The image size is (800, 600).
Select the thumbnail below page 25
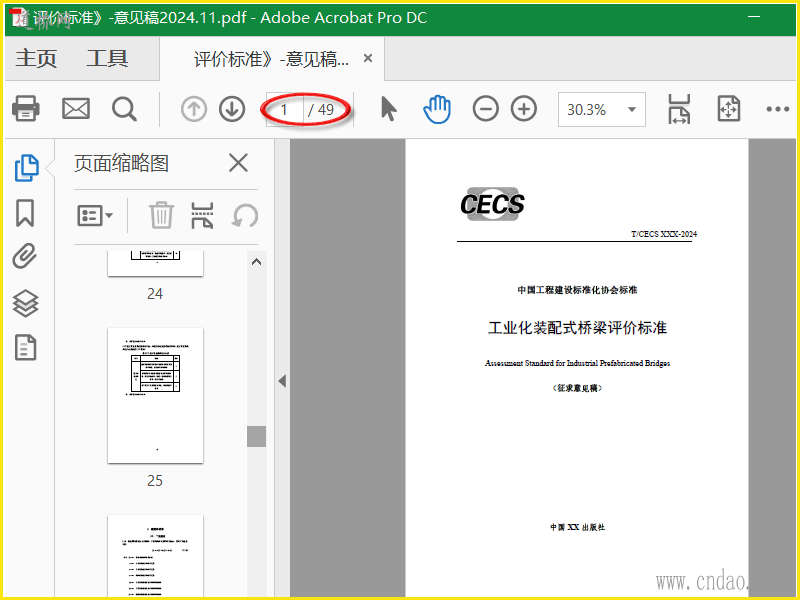pos(155,556)
